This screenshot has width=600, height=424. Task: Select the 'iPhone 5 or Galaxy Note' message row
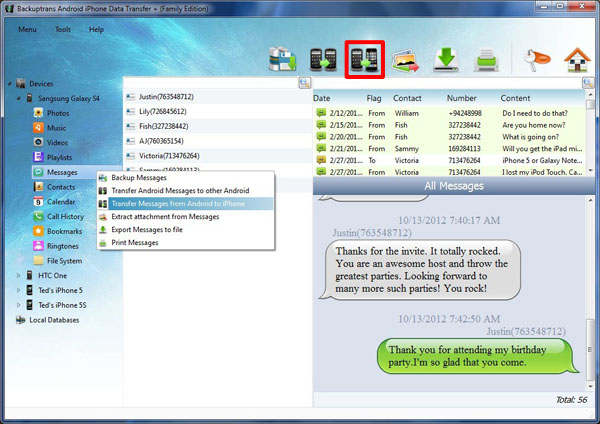(449, 160)
